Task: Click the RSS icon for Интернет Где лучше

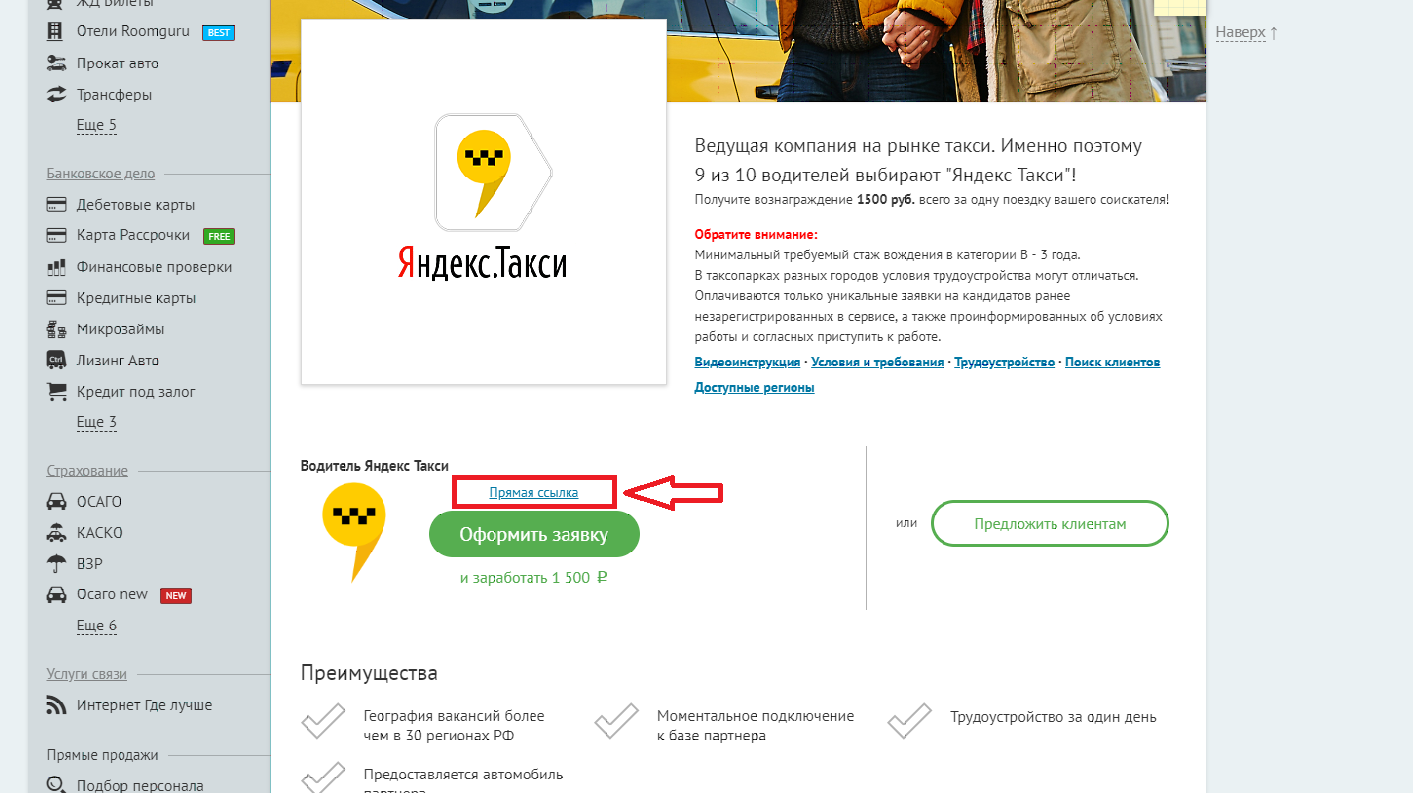Action: click(56, 705)
